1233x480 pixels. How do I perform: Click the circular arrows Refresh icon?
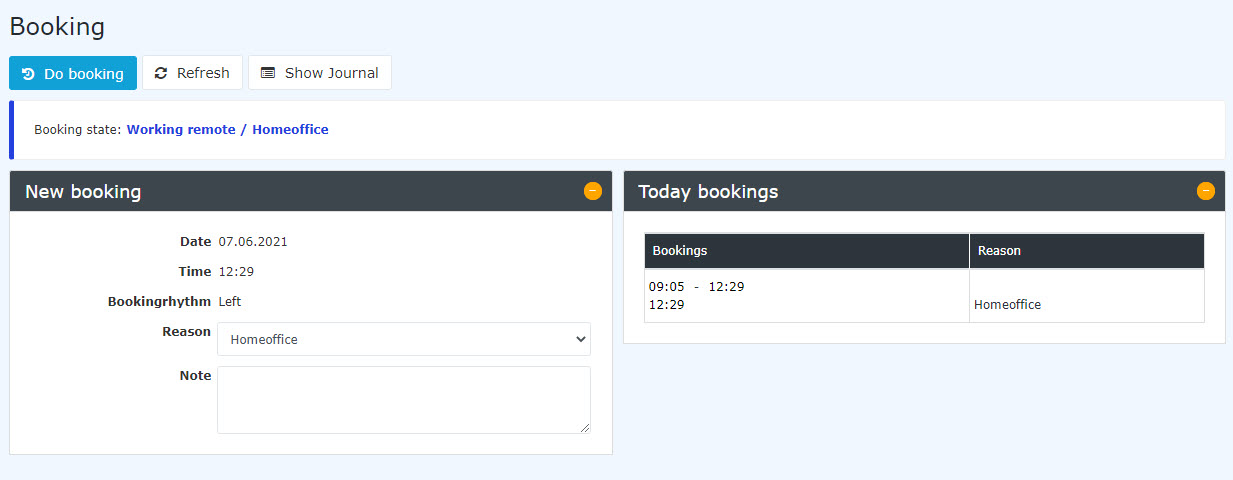[x=161, y=73]
